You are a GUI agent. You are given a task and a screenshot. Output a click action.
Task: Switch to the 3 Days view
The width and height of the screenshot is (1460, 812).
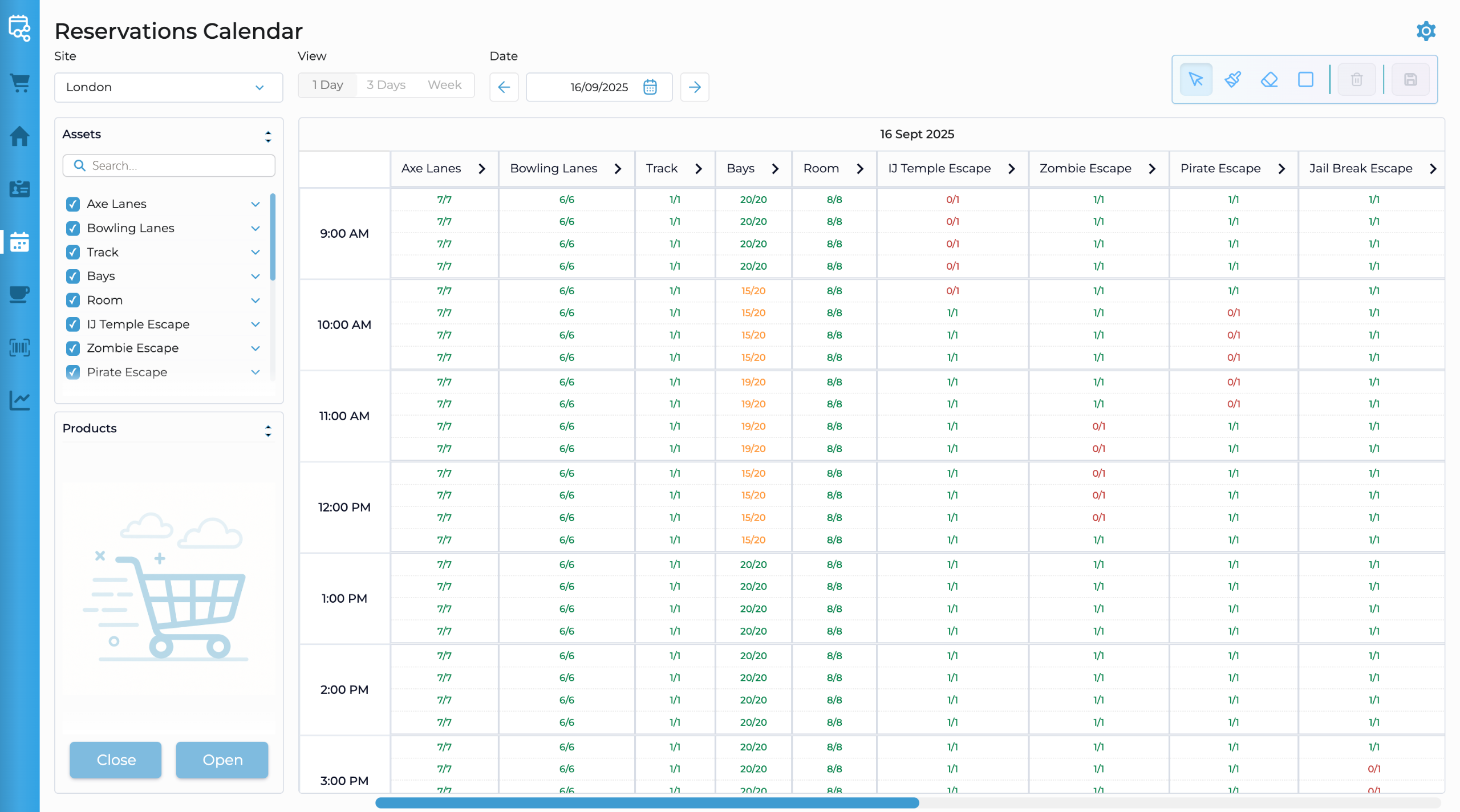pyautogui.click(x=386, y=85)
